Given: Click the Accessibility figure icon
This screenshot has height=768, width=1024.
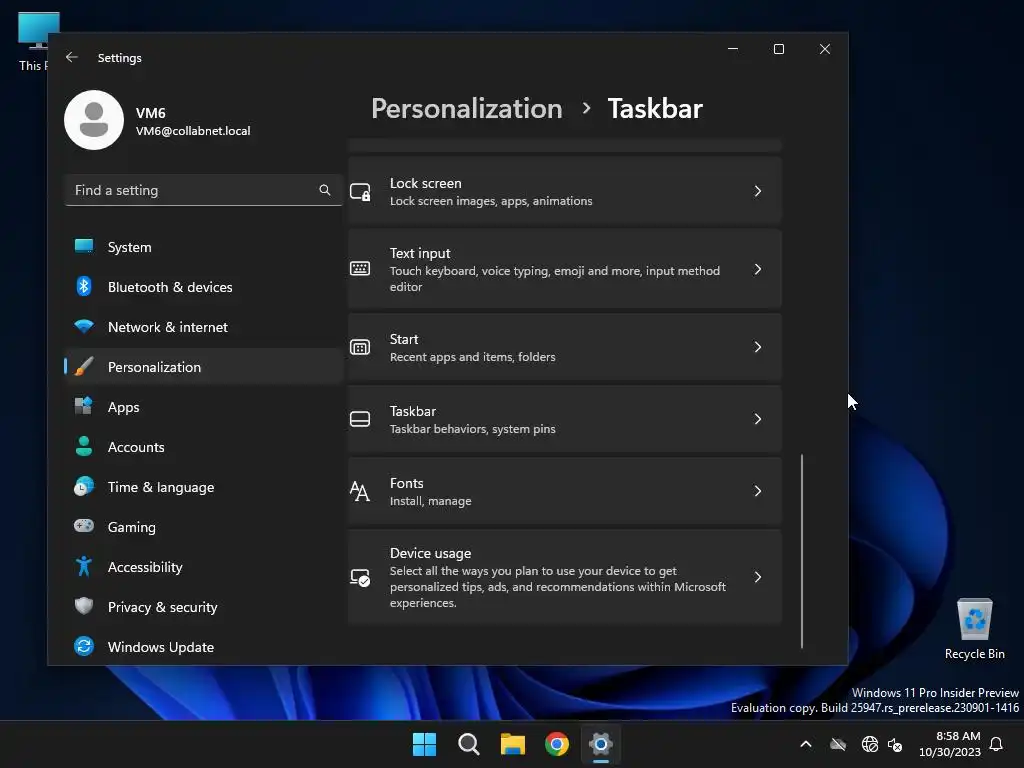Looking at the screenshot, I should point(84,566).
